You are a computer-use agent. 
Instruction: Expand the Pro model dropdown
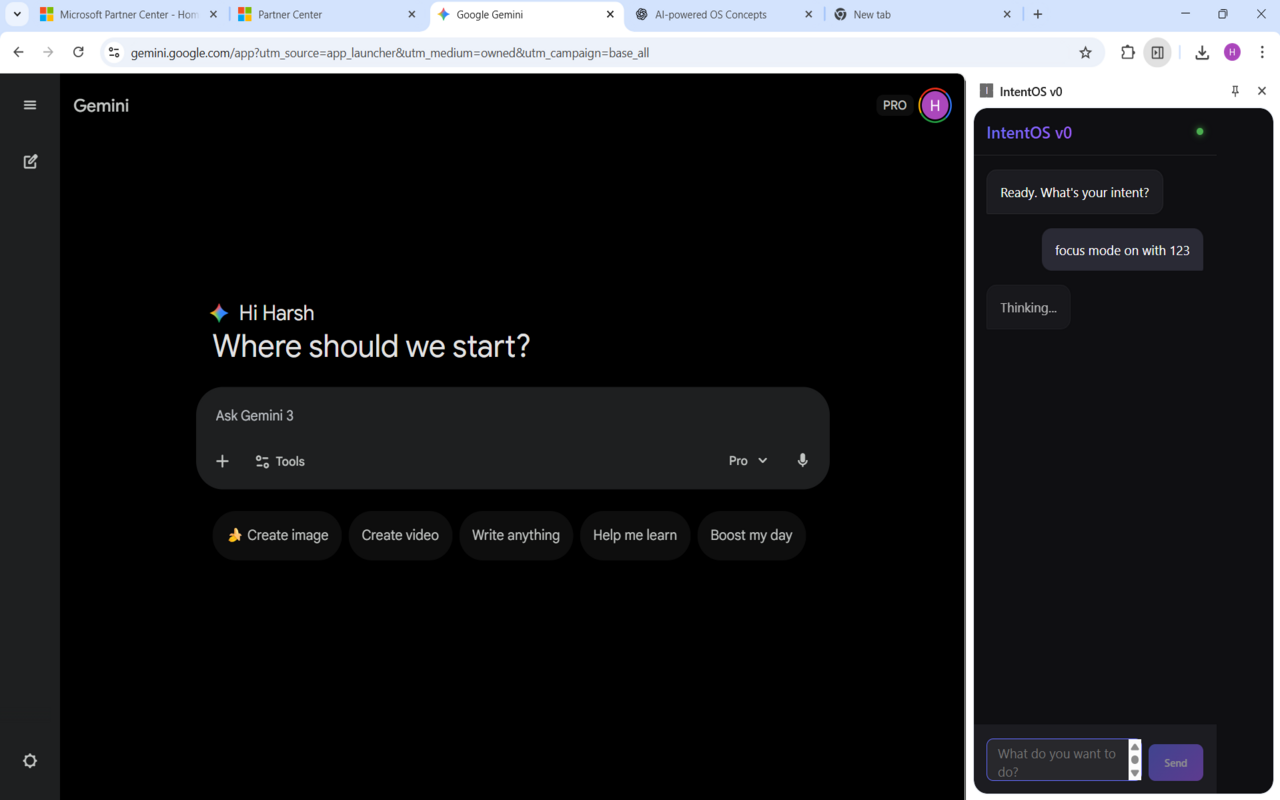tap(748, 461)
